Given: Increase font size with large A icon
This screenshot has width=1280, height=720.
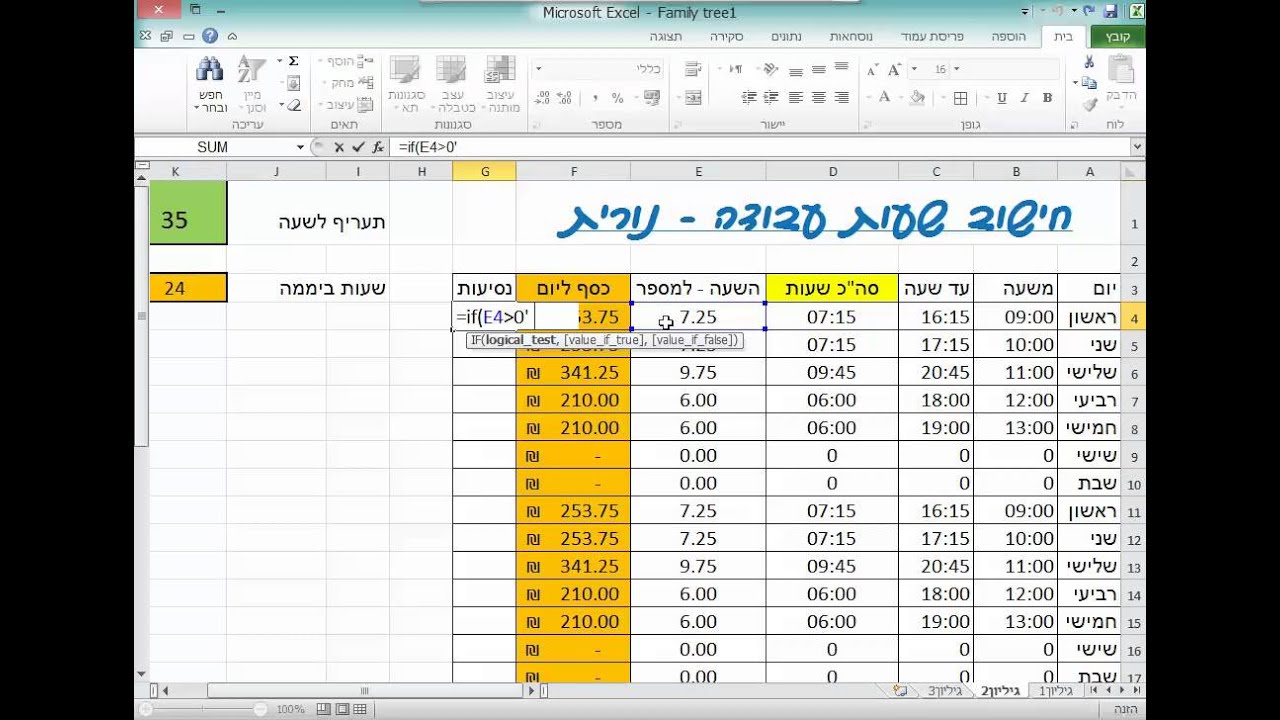Looking at the screenshot, I should pyautogui.click(x=894, y=69).
